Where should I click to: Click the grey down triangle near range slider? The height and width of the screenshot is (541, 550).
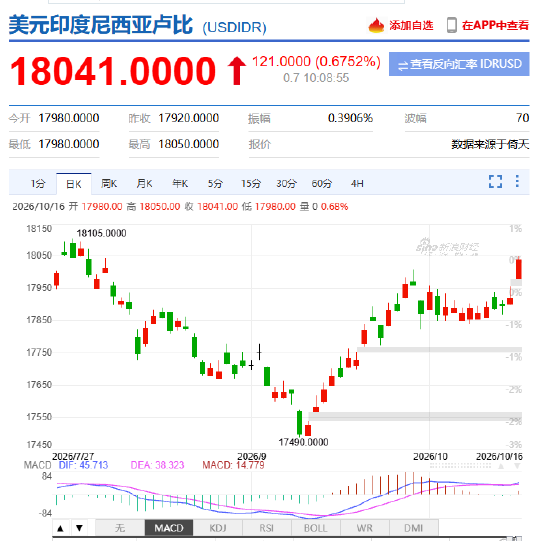[517, 466]
